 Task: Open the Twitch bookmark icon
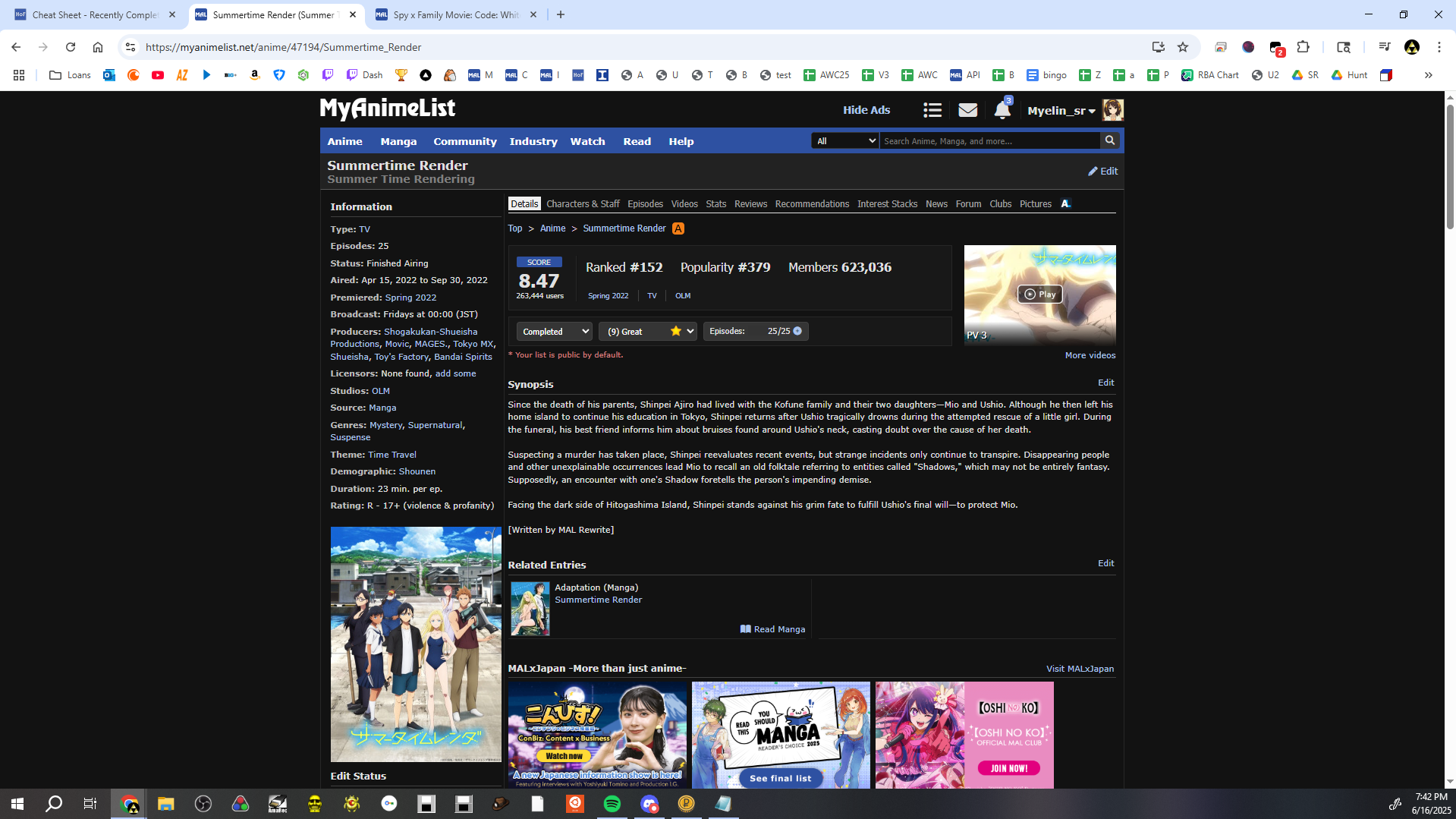328,75
